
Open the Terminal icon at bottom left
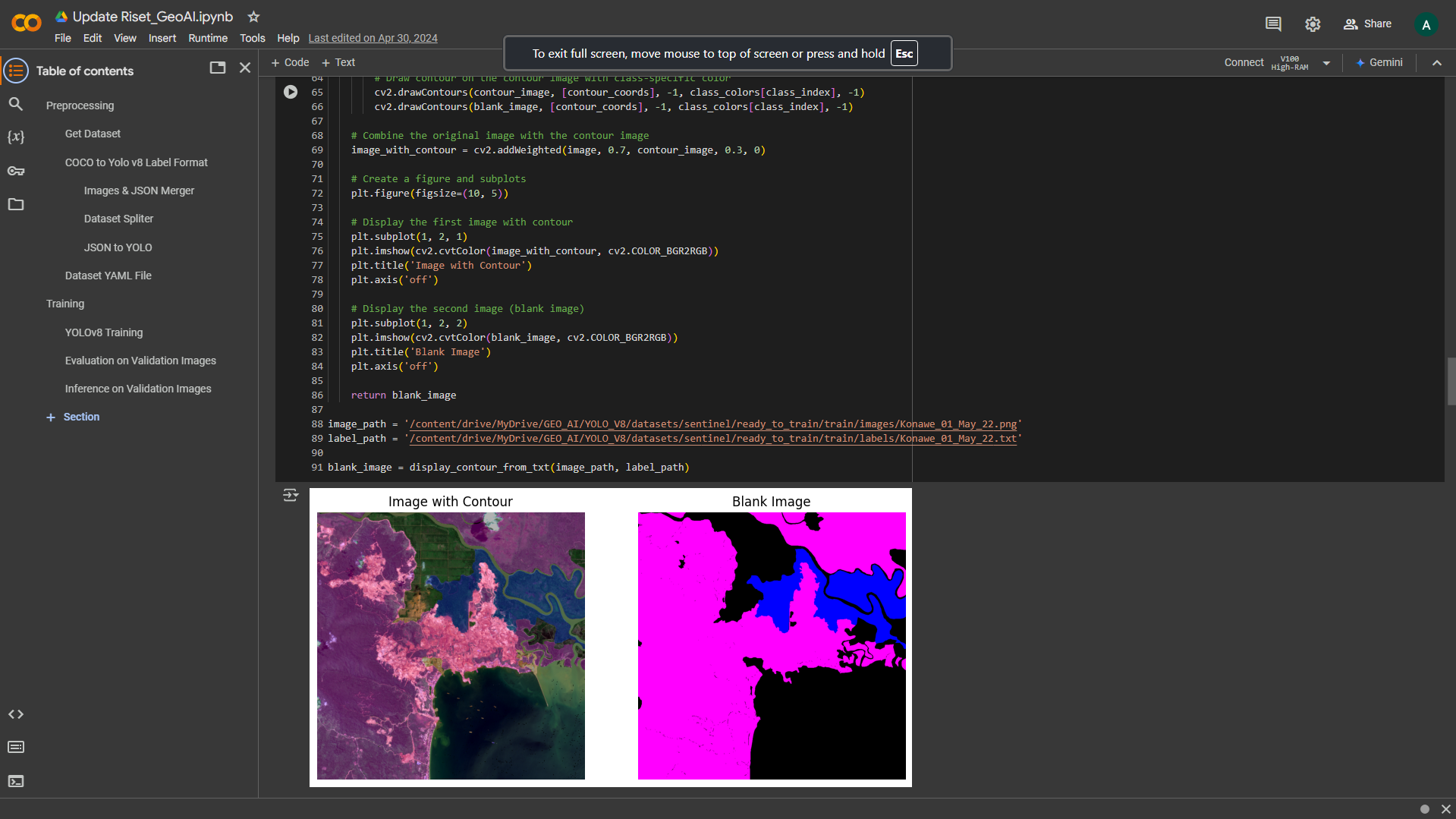tap(16, 781)
